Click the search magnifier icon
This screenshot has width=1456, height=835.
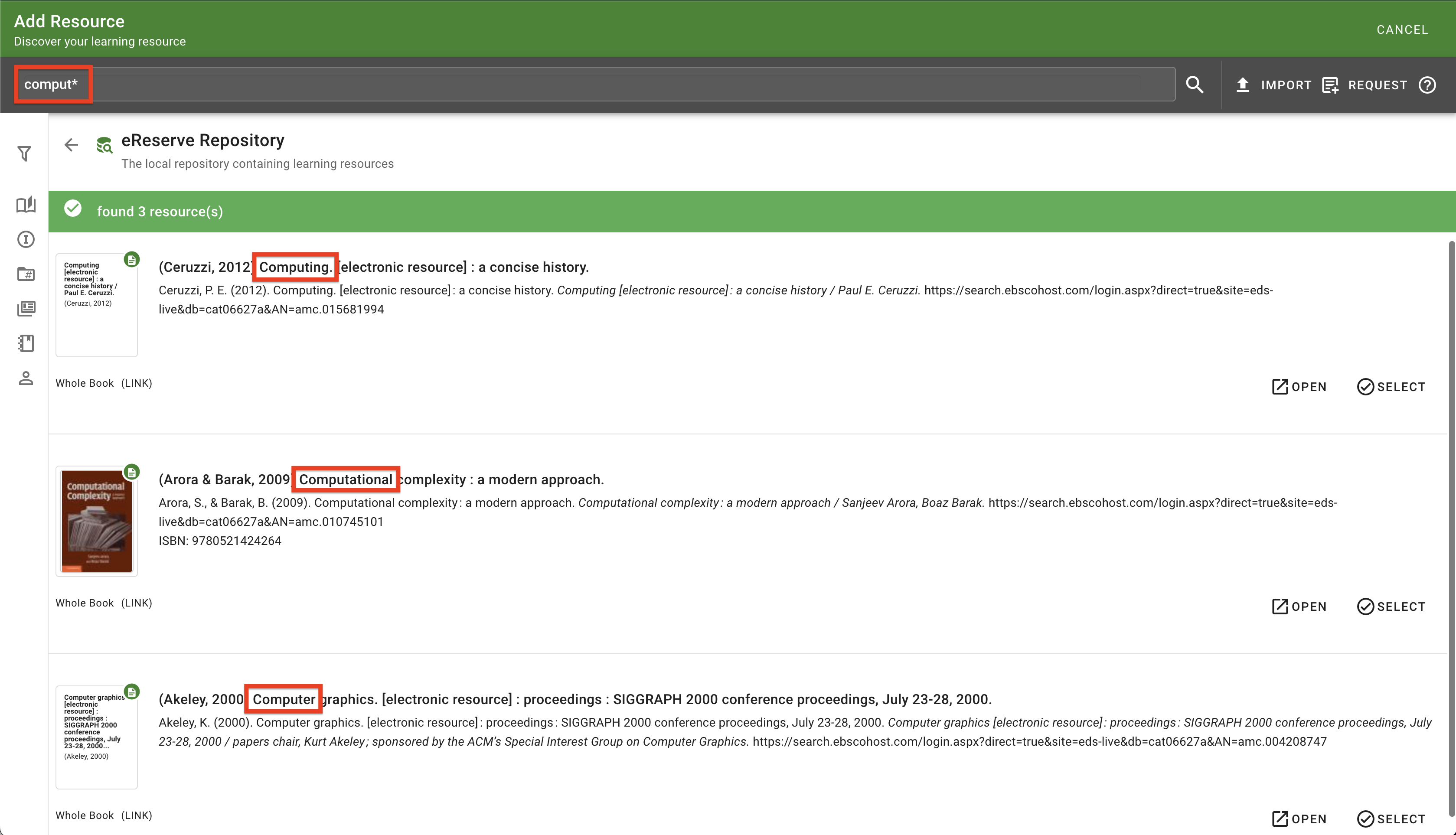[x=1195, y=85]
